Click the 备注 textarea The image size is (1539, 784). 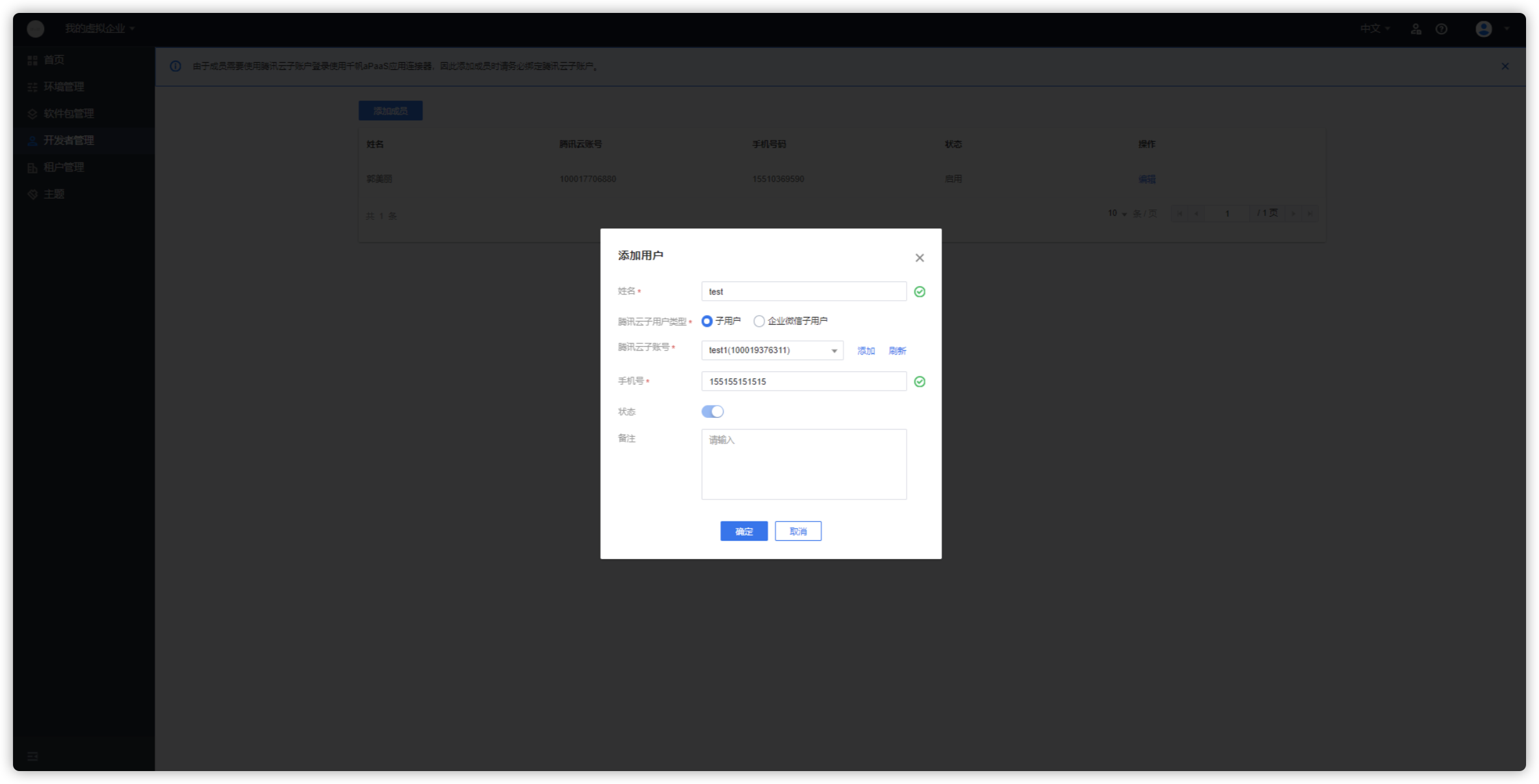[804, 464]
